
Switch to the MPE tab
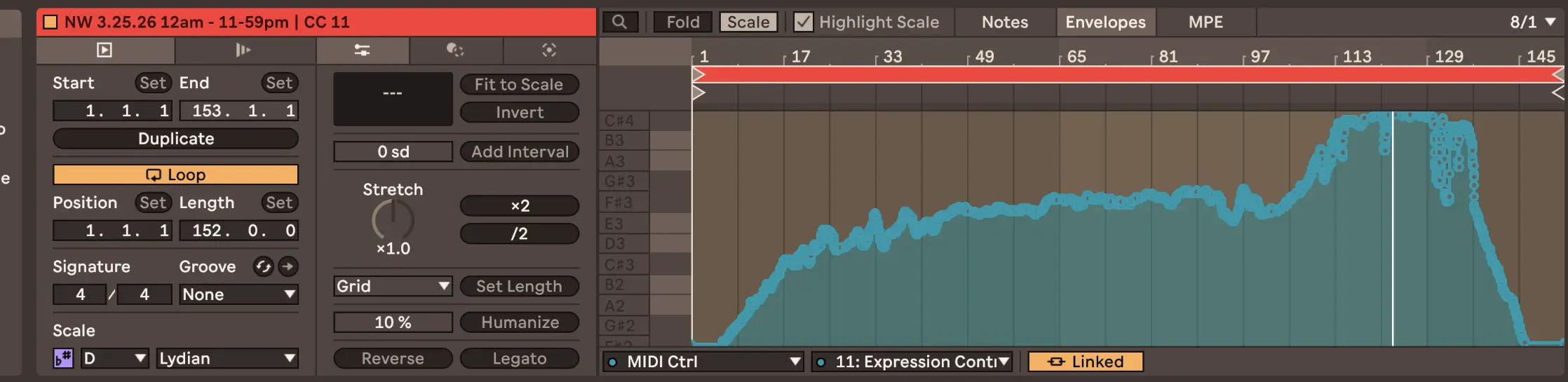click(1205, 22)
